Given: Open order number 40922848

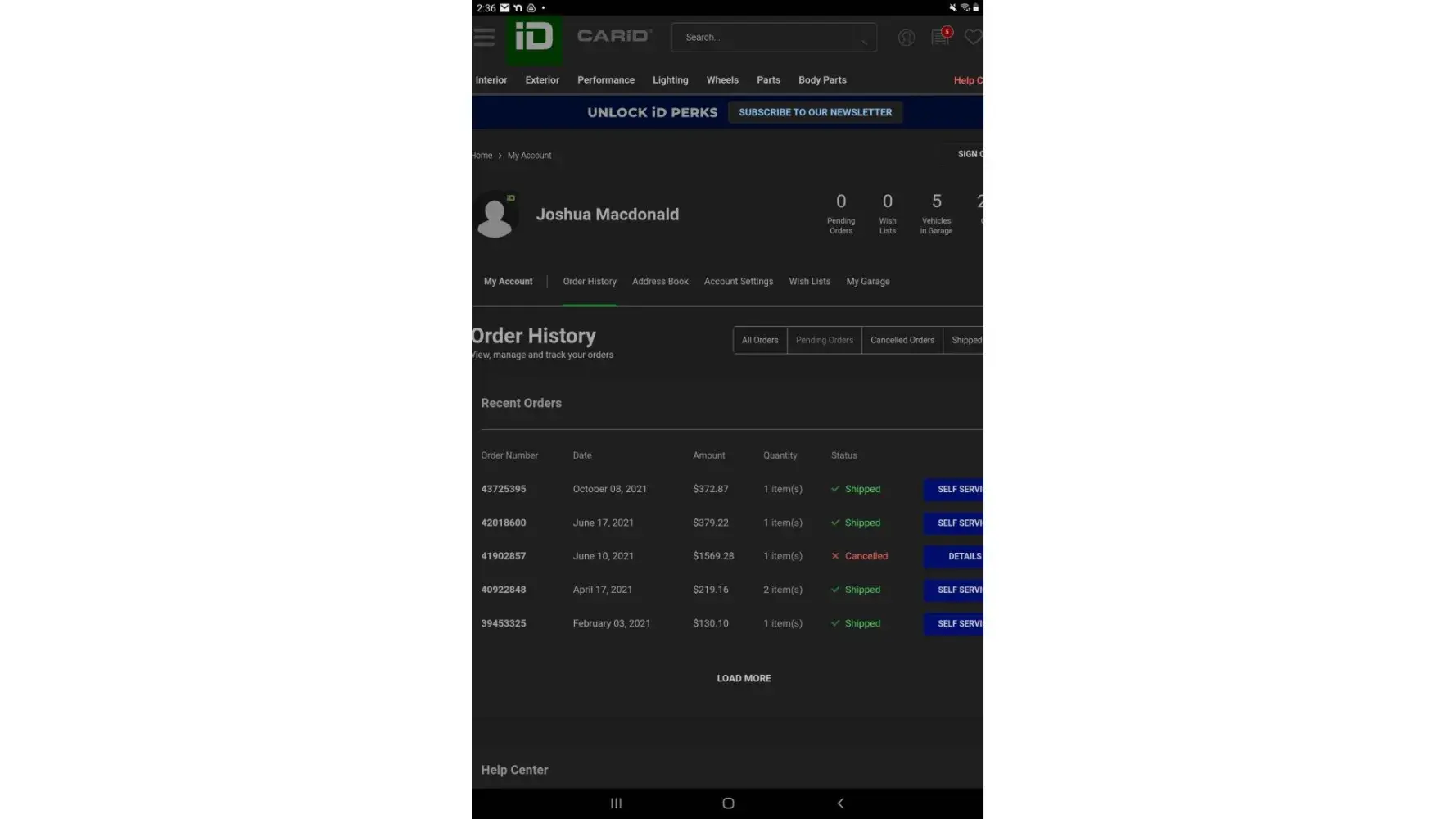Looking at the screenshot, I should coord(504,590).
